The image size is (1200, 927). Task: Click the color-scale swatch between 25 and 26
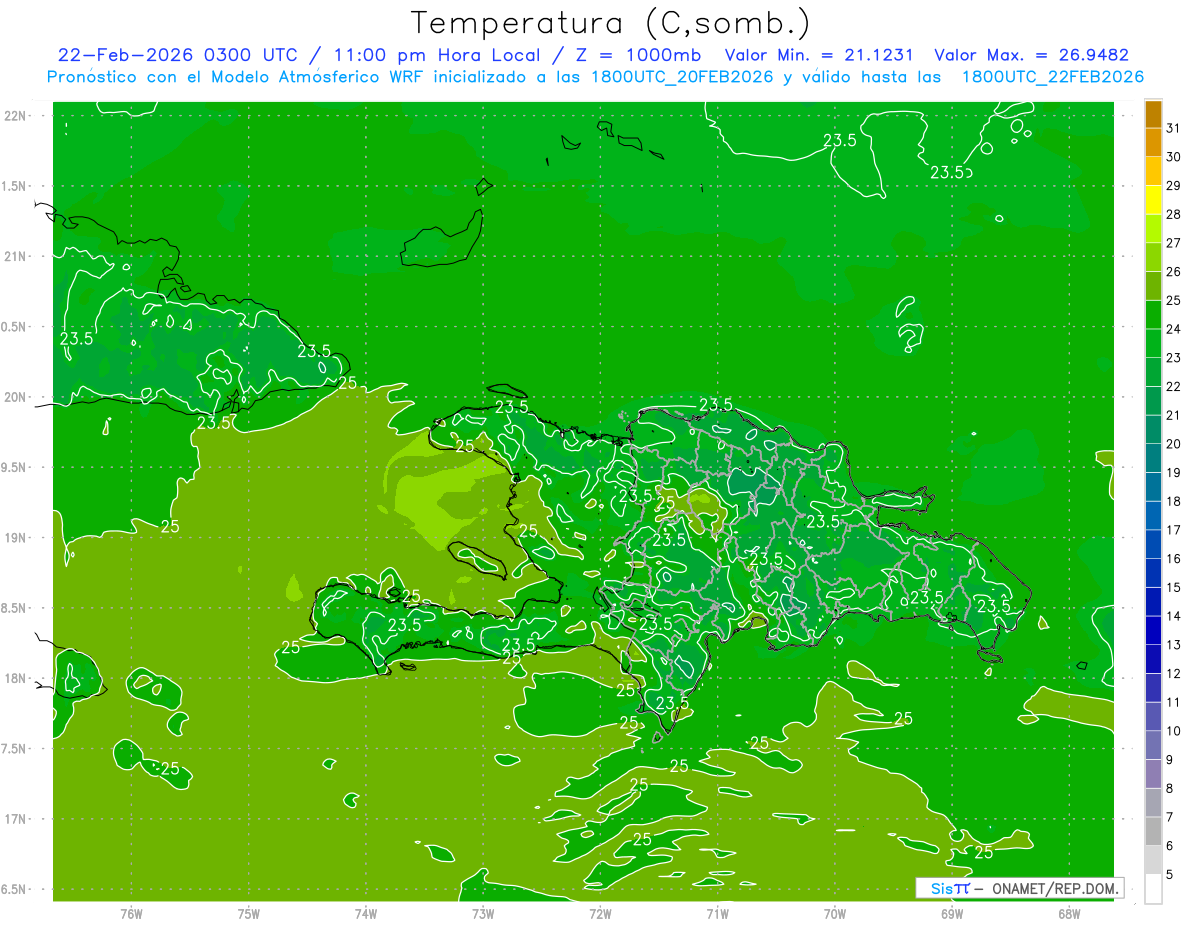1153,286
